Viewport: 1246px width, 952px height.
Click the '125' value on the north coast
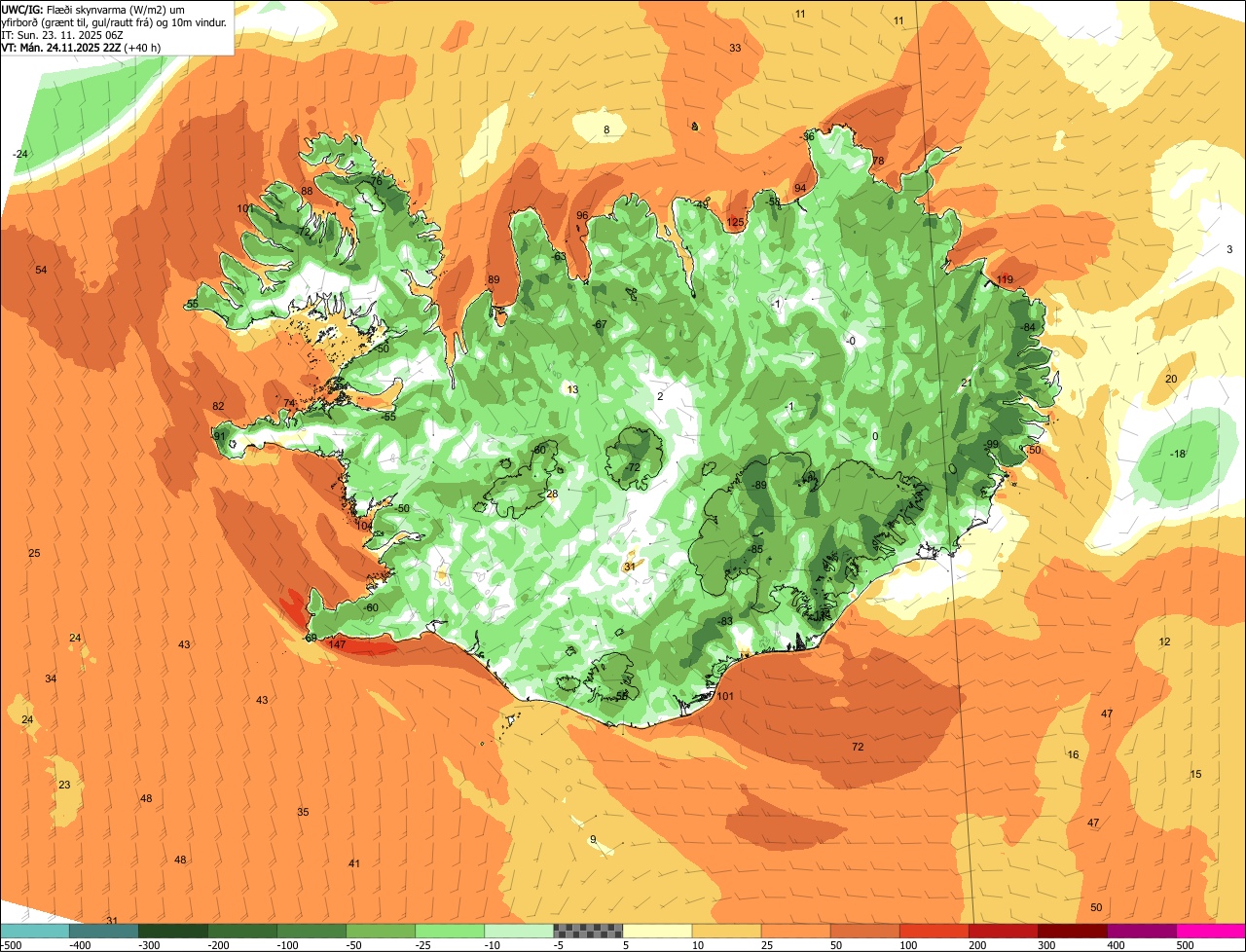(735, 223)
